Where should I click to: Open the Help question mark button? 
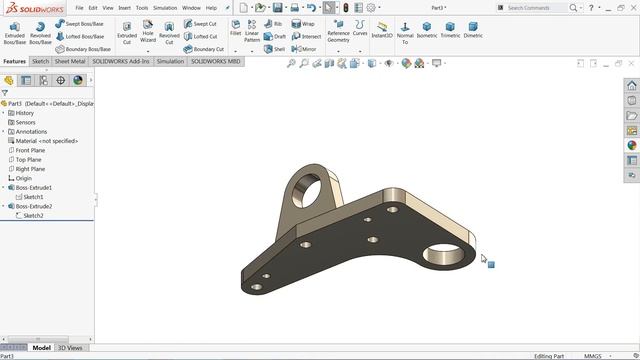pos(591,8)
